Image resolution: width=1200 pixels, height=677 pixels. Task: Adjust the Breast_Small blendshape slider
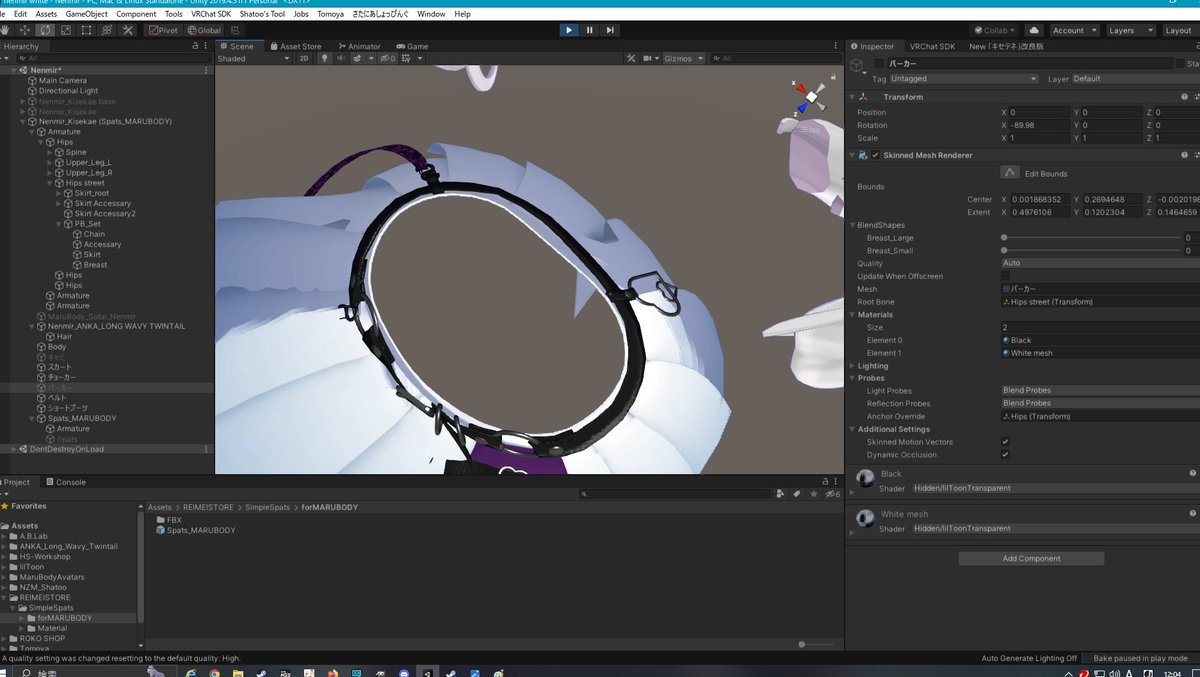[1091, 250]
